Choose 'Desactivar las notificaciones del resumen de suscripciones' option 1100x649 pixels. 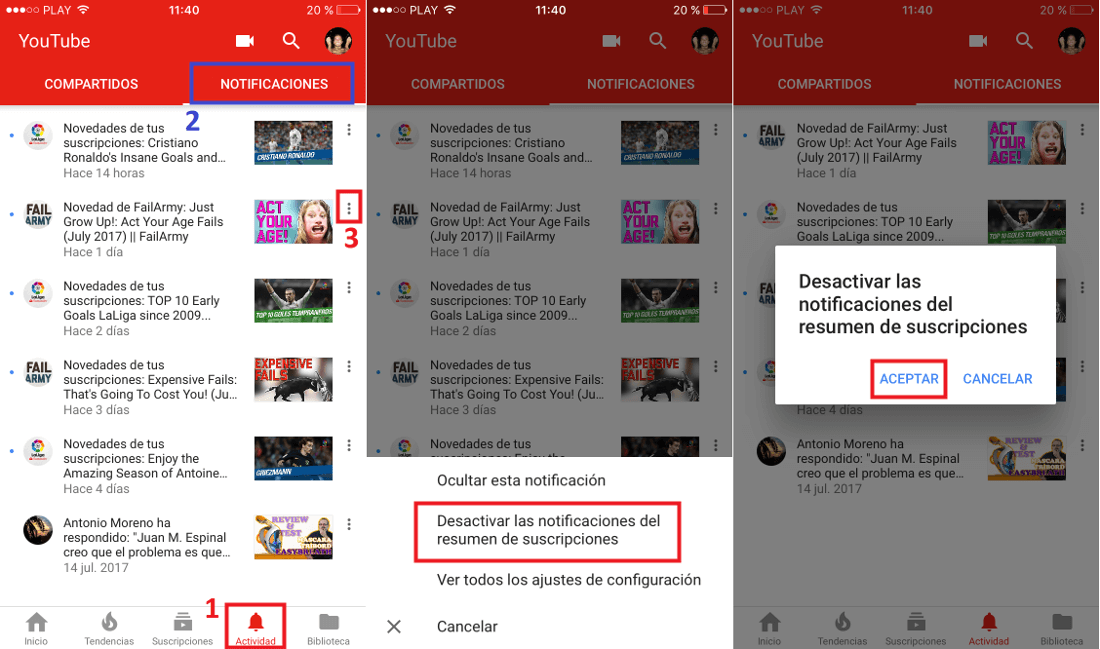pyautogui.click(x=549, y=530)
